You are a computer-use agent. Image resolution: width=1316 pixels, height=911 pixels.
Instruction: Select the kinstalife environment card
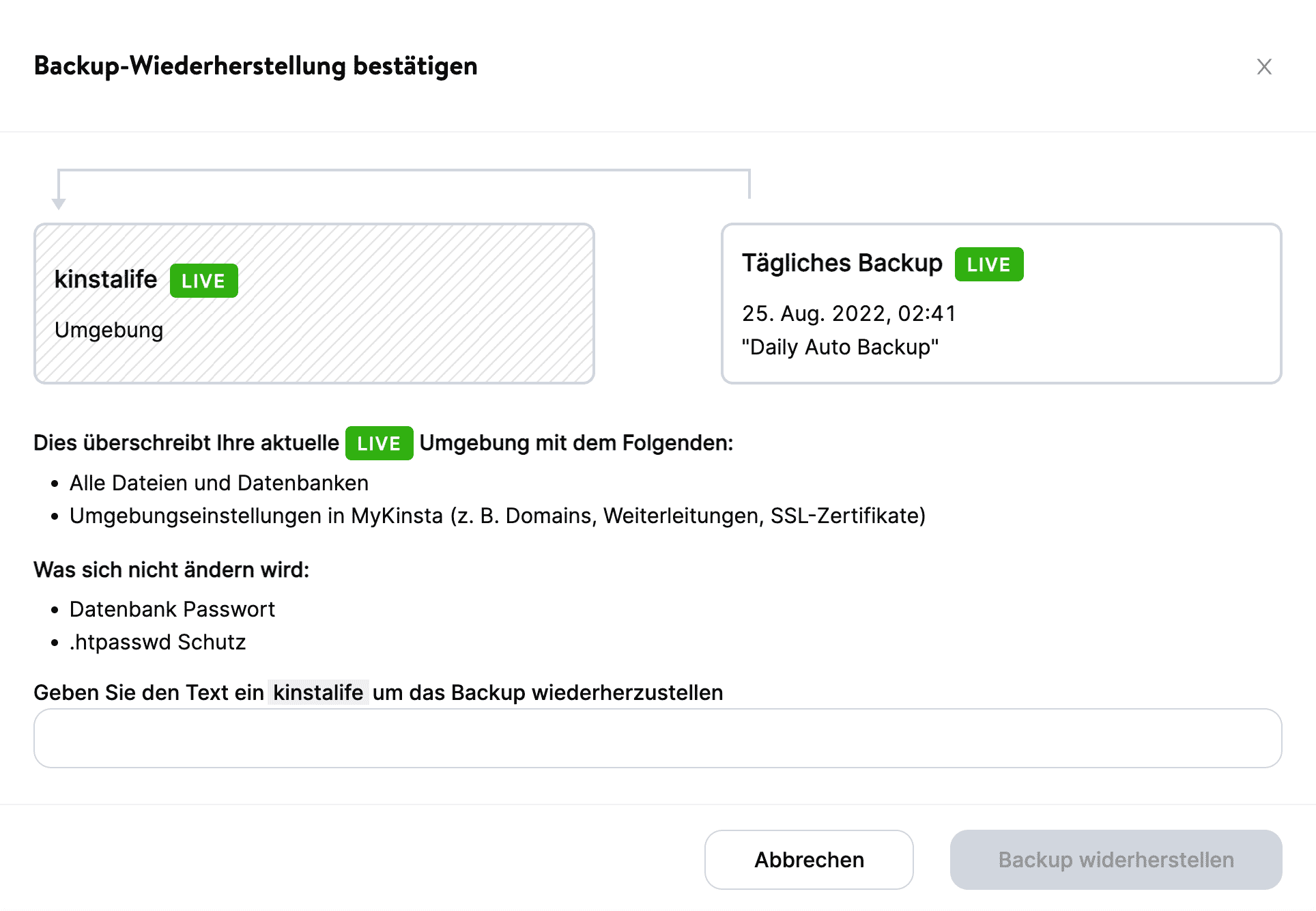pos(314,303)
